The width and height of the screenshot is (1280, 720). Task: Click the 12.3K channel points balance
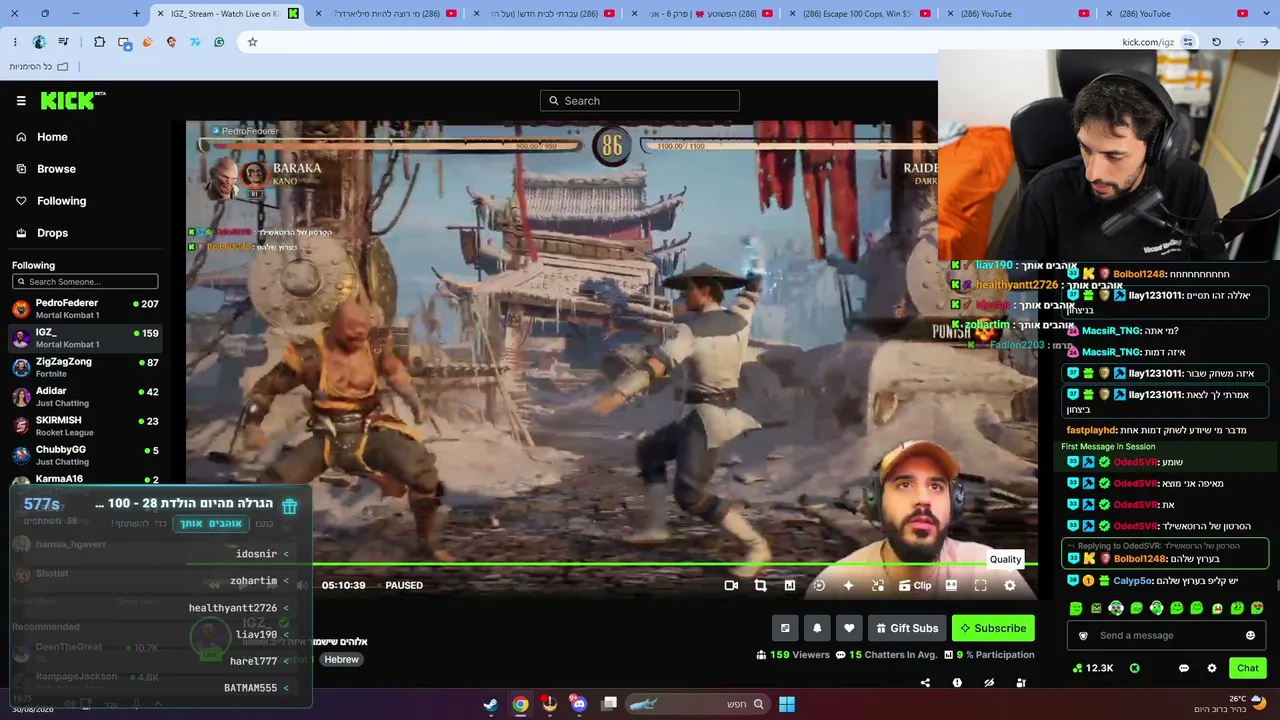pyautogui.click(x=1092, y=668)
